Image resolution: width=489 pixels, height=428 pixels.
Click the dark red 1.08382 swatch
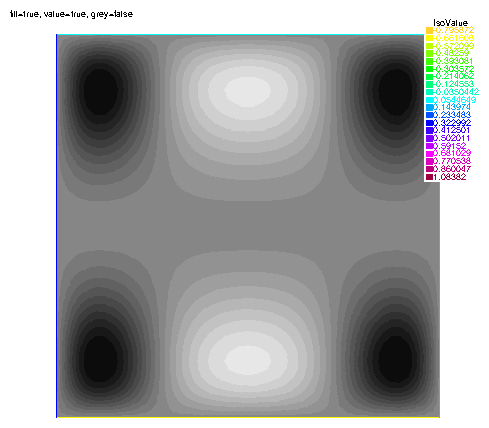pyautogui.click(x=429, y=177)
